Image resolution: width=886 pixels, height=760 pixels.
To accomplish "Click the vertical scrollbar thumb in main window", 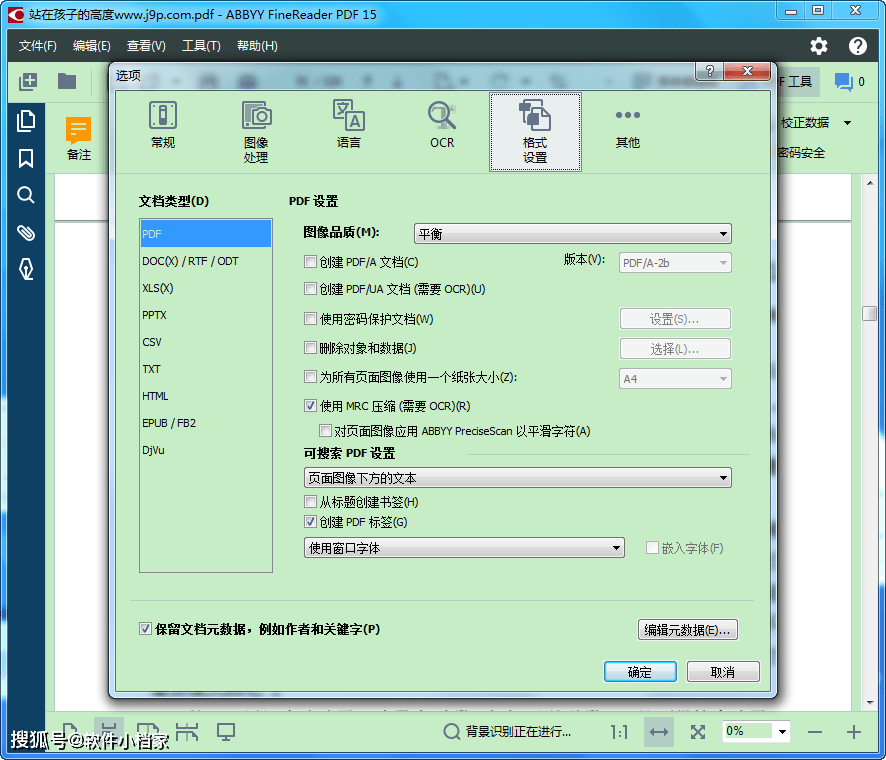I will point(870,314).
